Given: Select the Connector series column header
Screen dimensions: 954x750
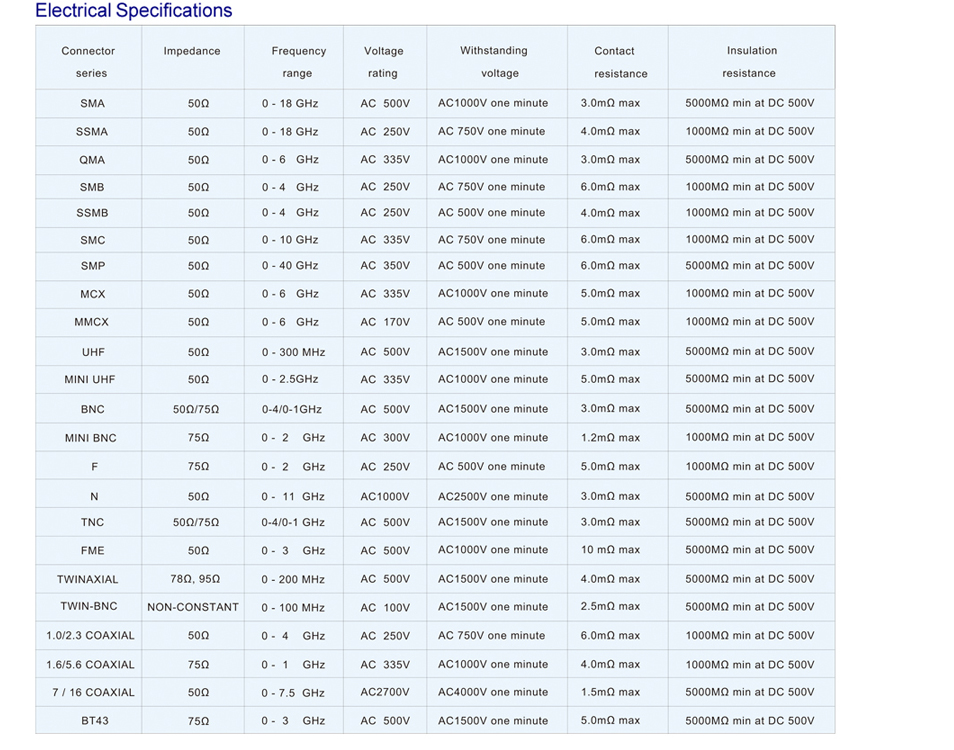Looking at the screenshot, I should point(89,58).
